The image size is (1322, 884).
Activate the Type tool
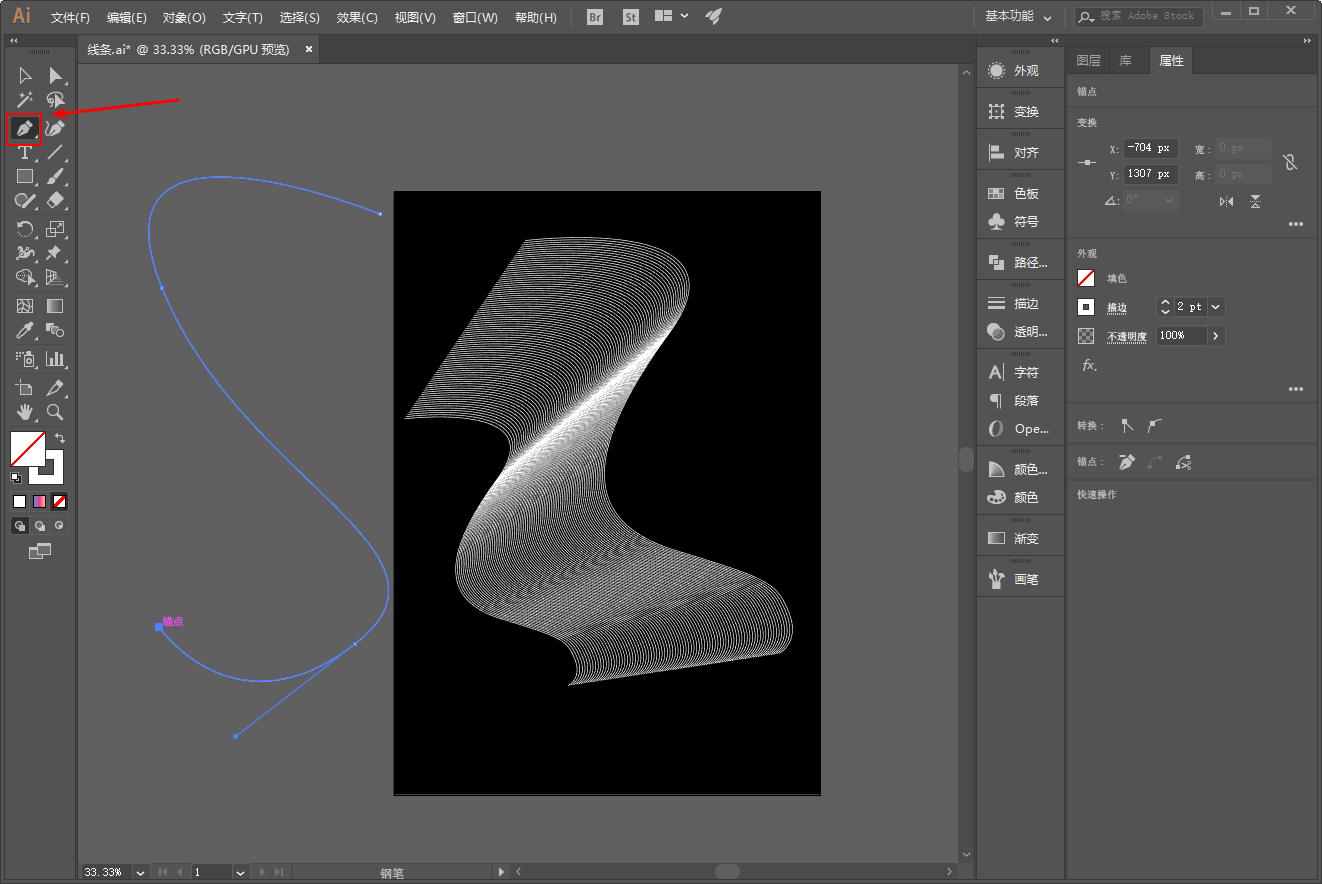(x=25, y=153)
